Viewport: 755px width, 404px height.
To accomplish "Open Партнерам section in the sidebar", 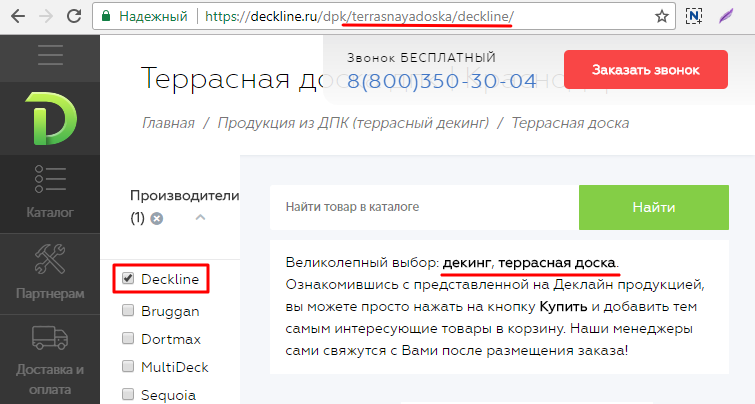I will click(x=50, y=293).
